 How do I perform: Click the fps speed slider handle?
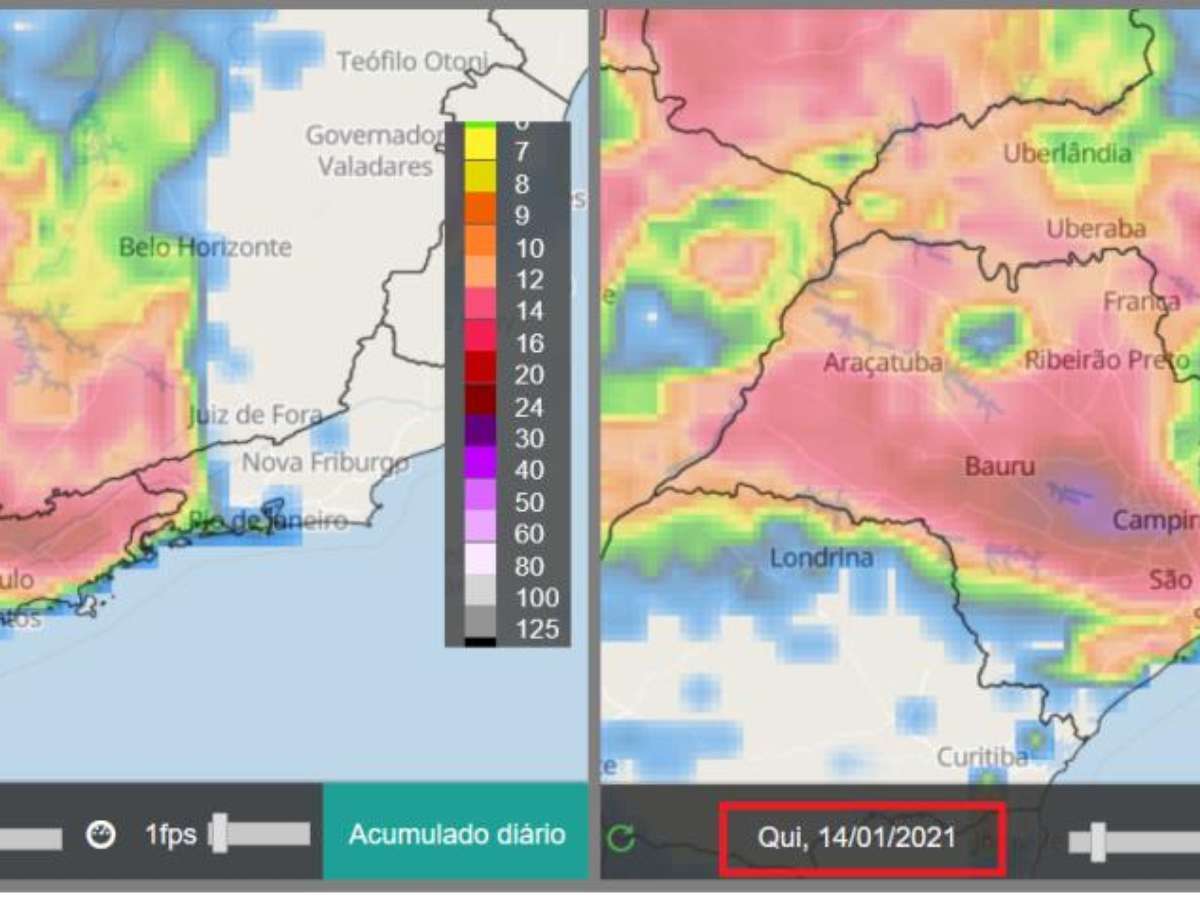click(220, 834)
